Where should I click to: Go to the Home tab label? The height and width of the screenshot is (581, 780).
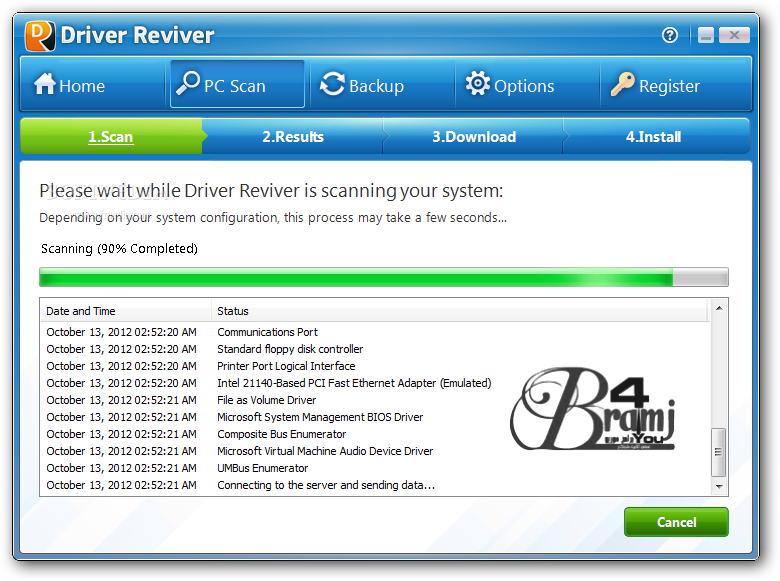click(82, 86)
